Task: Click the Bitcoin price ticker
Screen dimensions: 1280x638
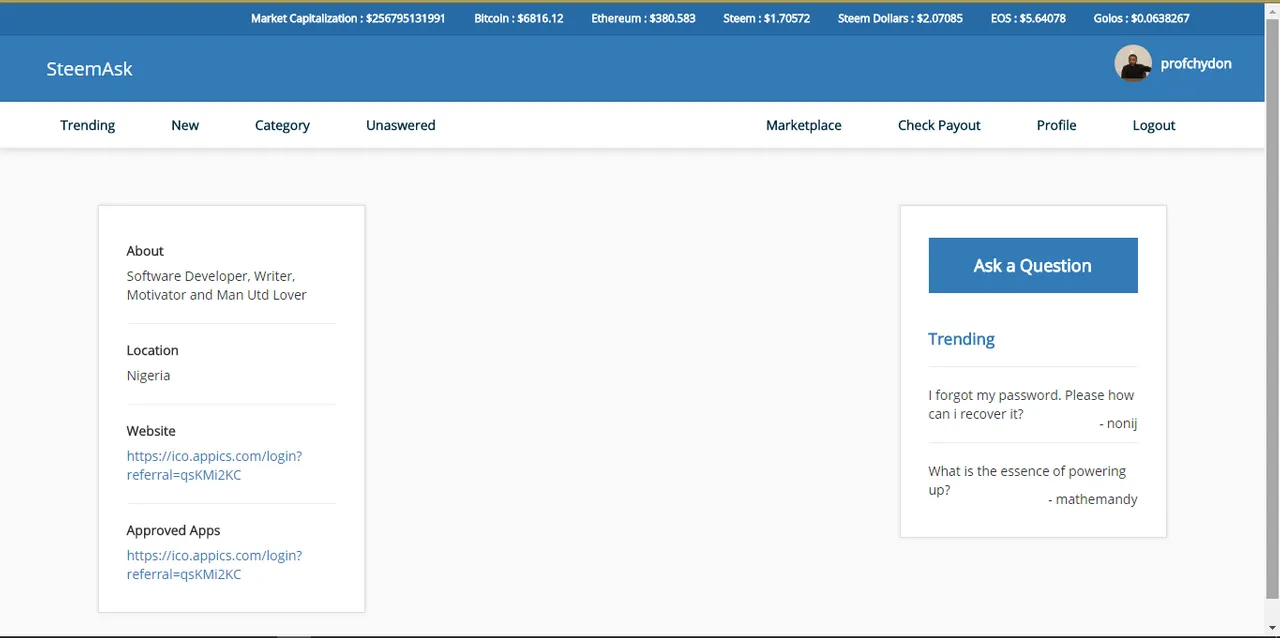Action: [518, 18]
